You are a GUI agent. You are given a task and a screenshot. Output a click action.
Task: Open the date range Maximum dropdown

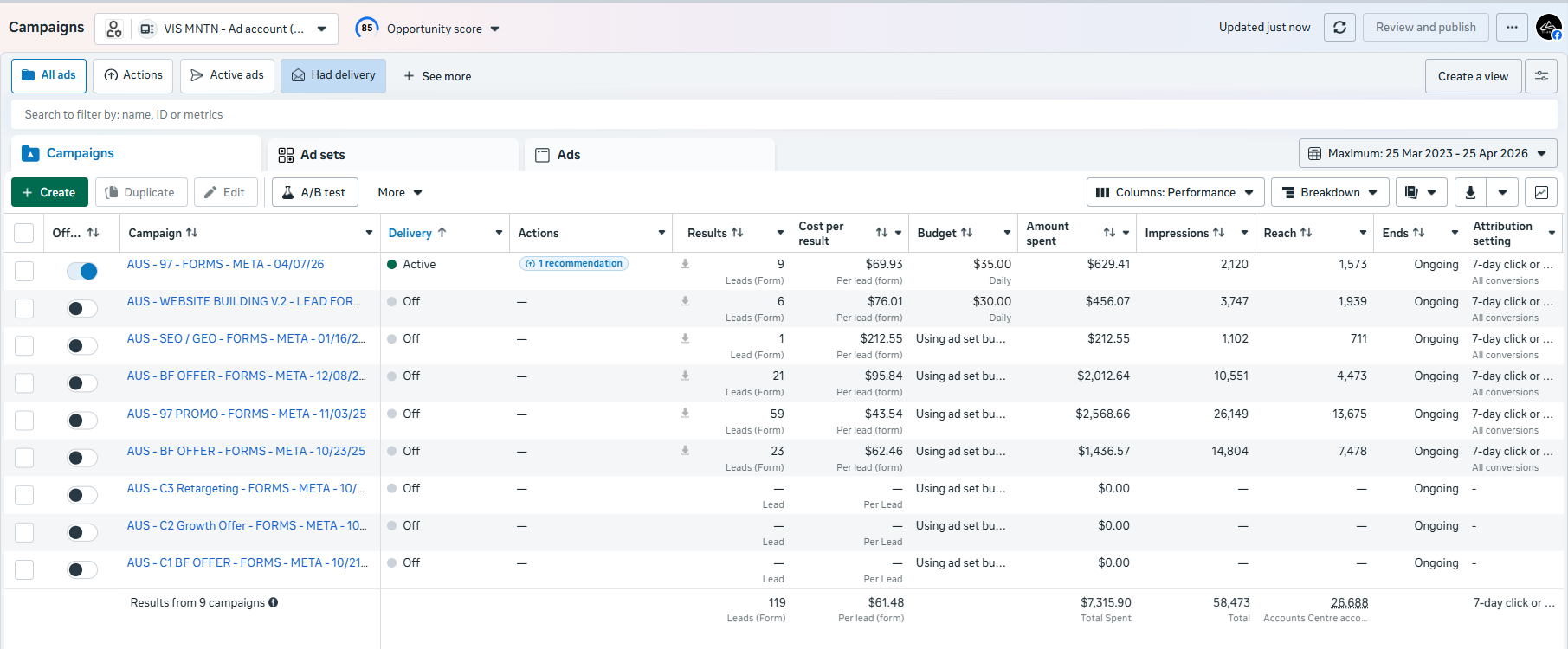click(x=1428, y=153)
